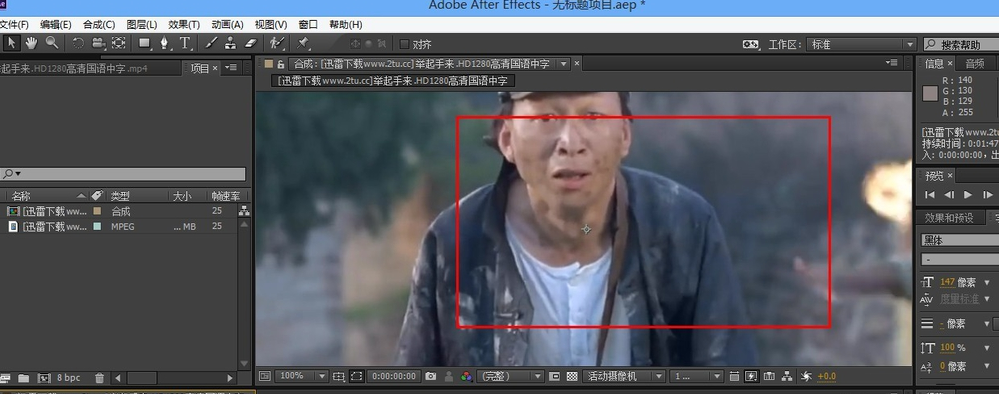Select the Clone Stamp tool

230,43
